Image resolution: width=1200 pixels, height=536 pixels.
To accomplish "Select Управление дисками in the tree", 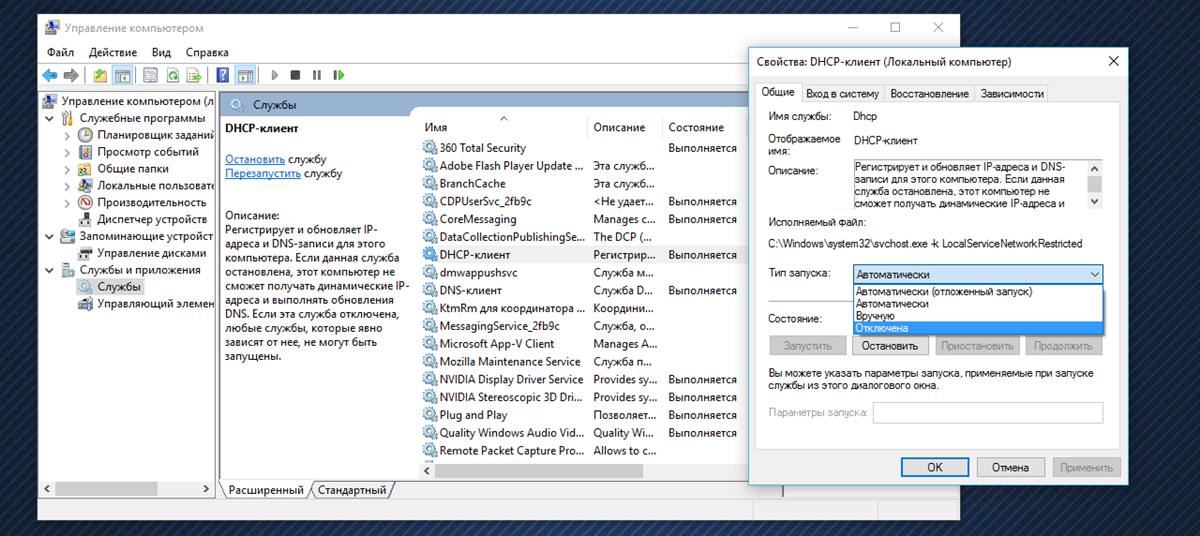I will point(151,253).
